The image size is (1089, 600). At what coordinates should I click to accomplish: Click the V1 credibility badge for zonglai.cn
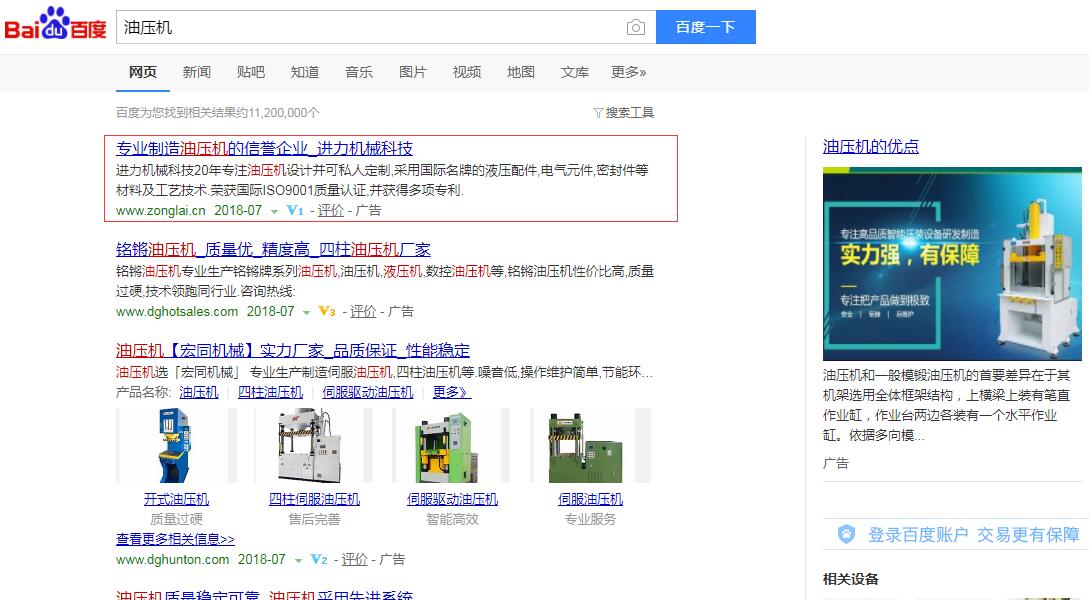pyautogui.click(x=295, y=210)
